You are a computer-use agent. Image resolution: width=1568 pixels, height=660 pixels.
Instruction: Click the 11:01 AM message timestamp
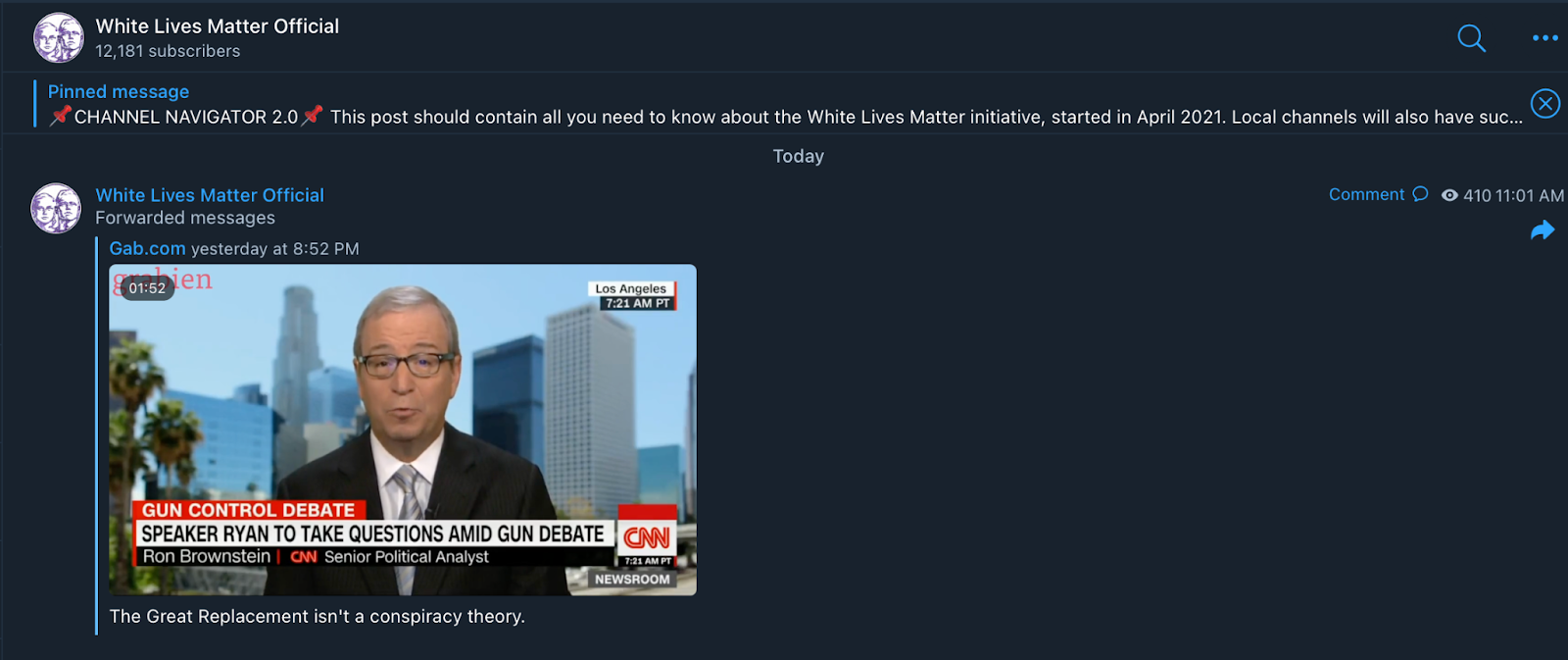tap(1529, 195)
